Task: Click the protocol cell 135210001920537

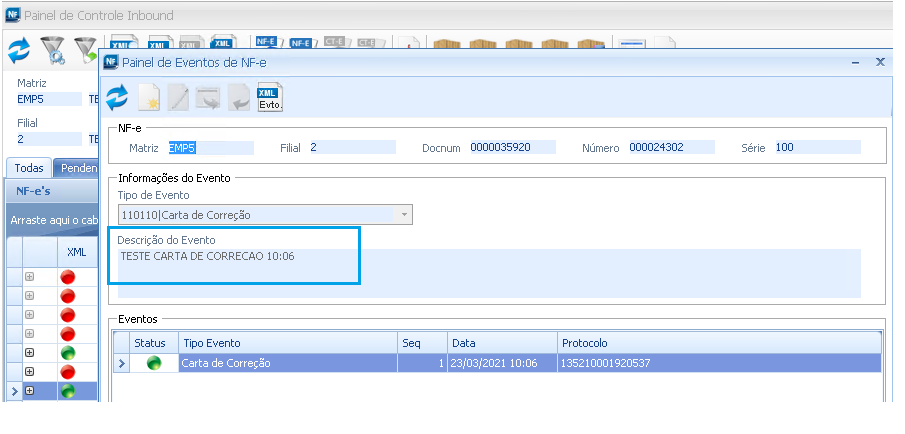Action: pyautogui.click(x=719, y=363)
